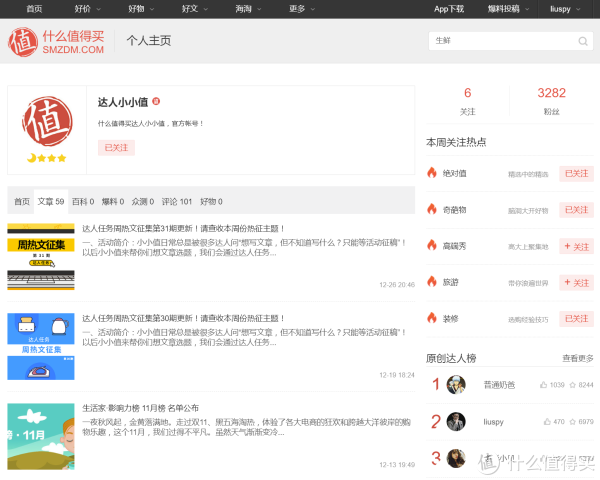Open the 第30期 article thumbnail
The height and width of the screenshot is (480, 600).
41,346
